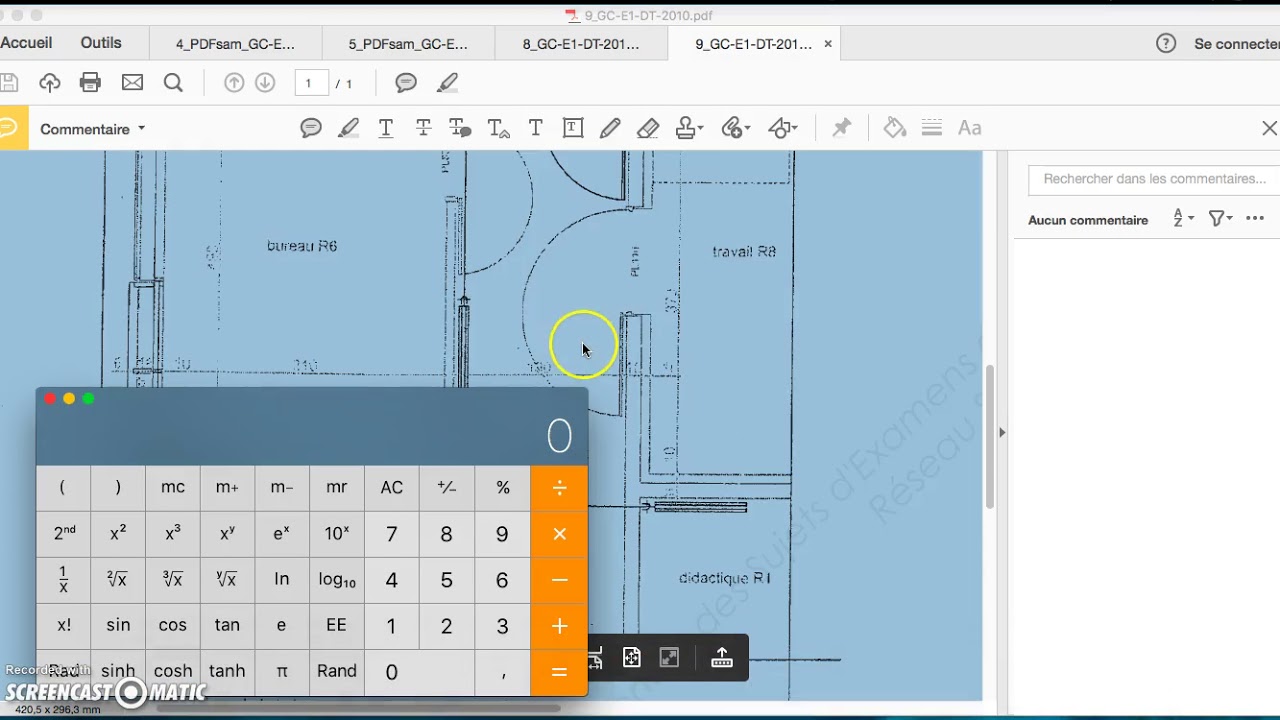Viewport: 1280px width, 720px height.
Task: Open the sort comments dropdown
Action: (x=1183, y=218)
